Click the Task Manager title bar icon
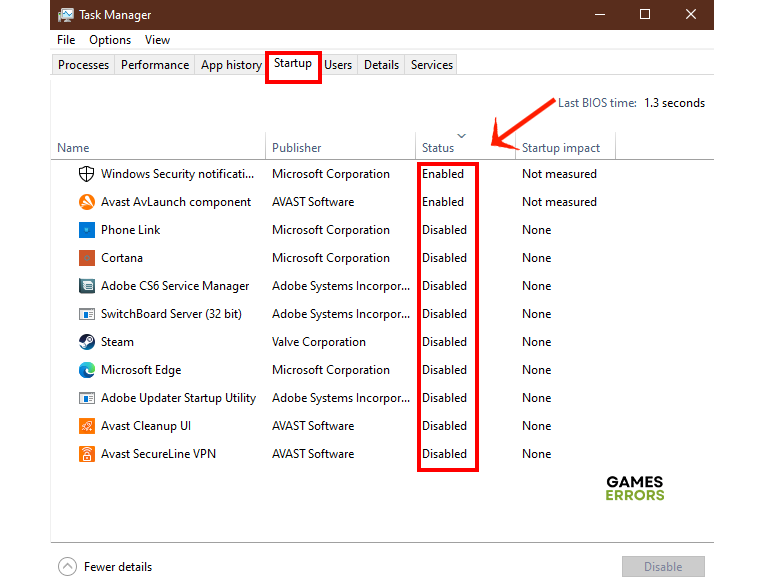Screen dimensions: 764x586 click(x=65, y=15)
